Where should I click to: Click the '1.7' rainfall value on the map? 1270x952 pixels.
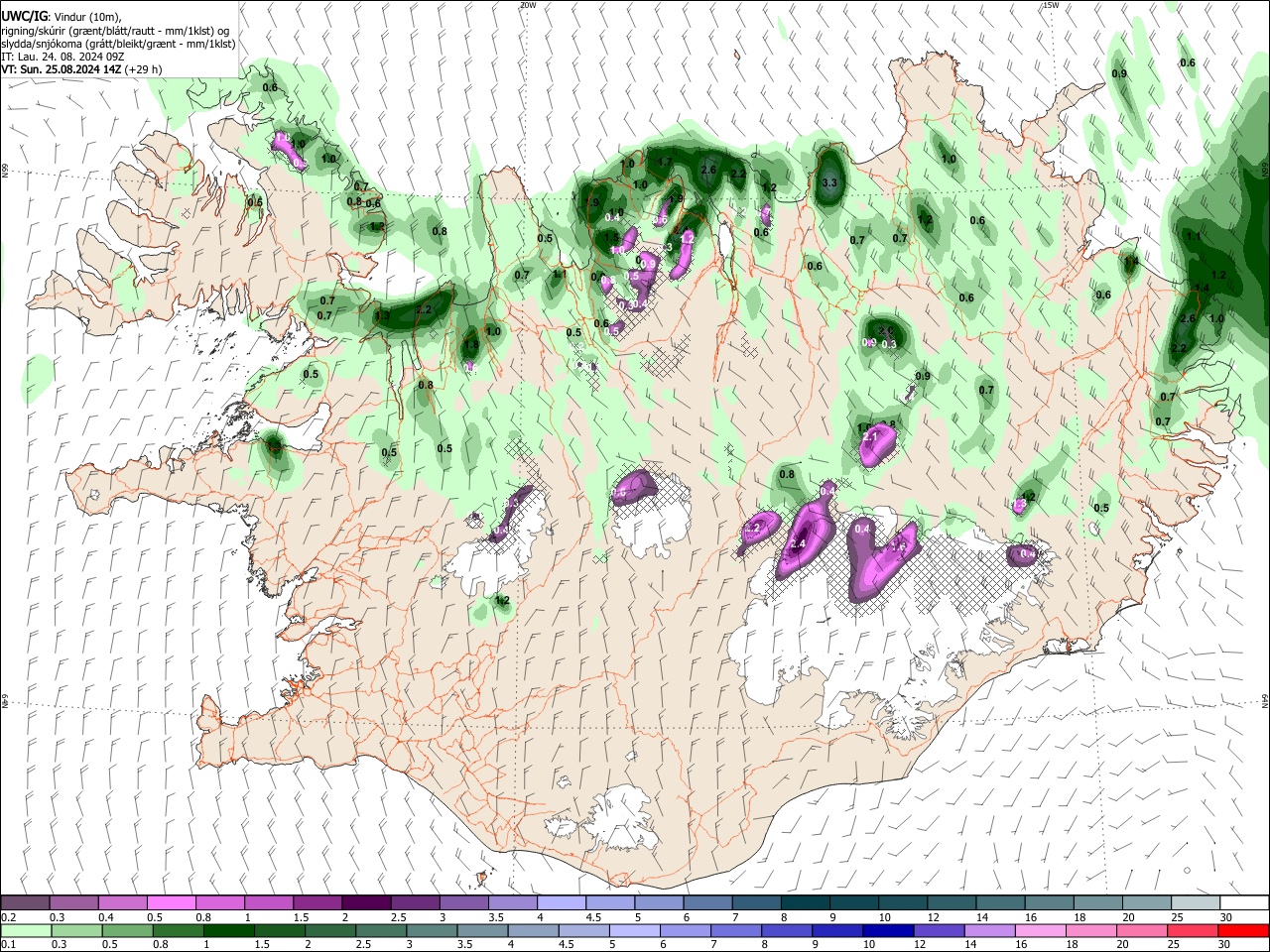coord(666,162)
